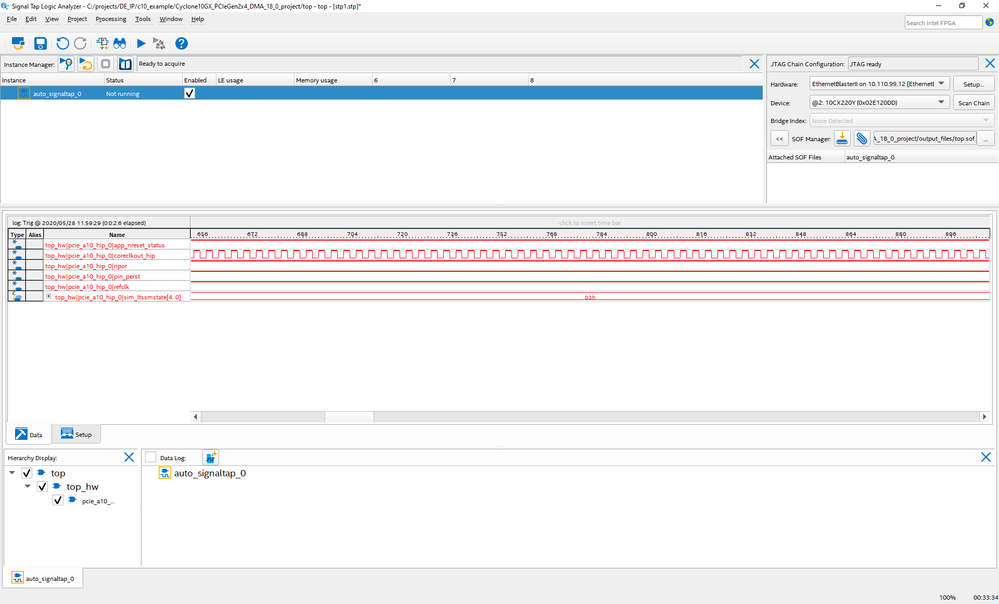Switch to the Setup tab
The height and width of the screenshot is (604, 999).
[76, 434]
